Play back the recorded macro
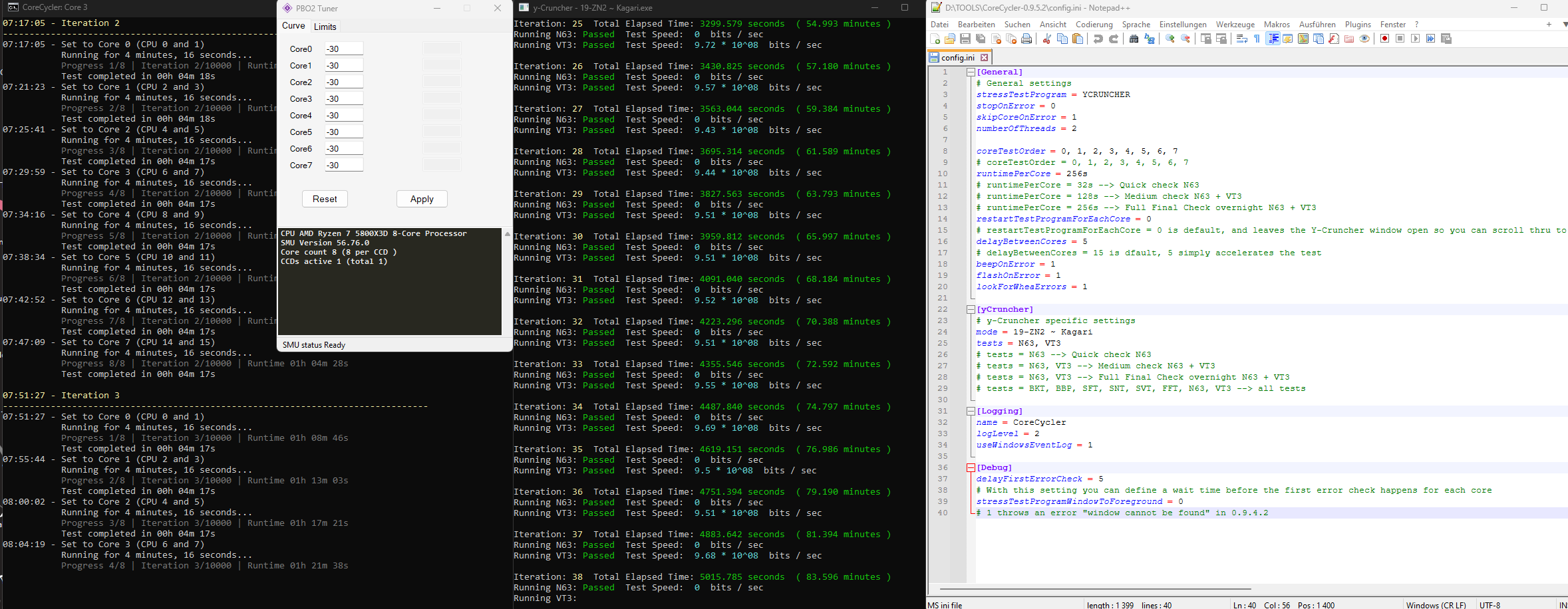 1415,39
